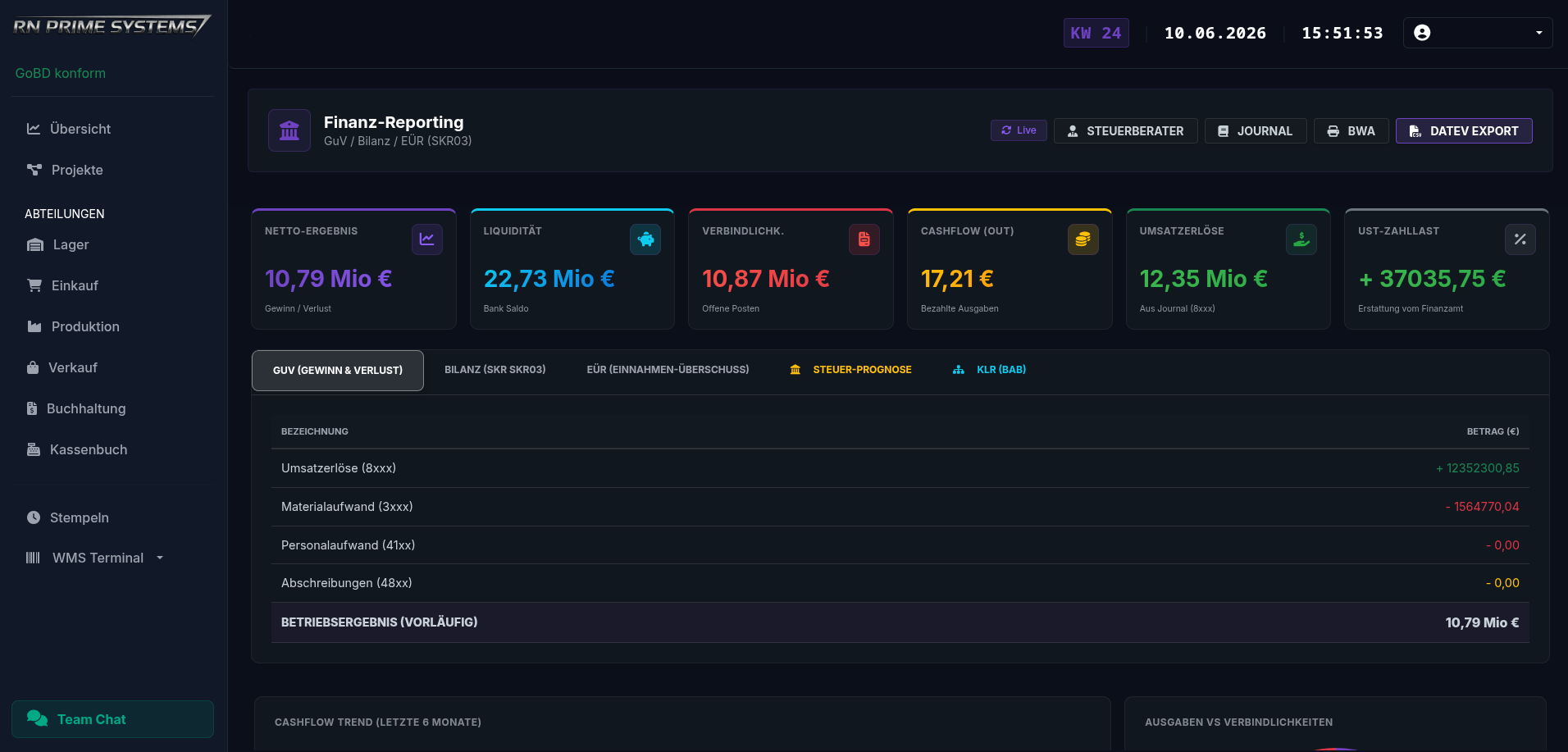This screenshot has width=1568, height=752.
Task: Open the KLR (BAB) tab
Action: click(990, 370)
